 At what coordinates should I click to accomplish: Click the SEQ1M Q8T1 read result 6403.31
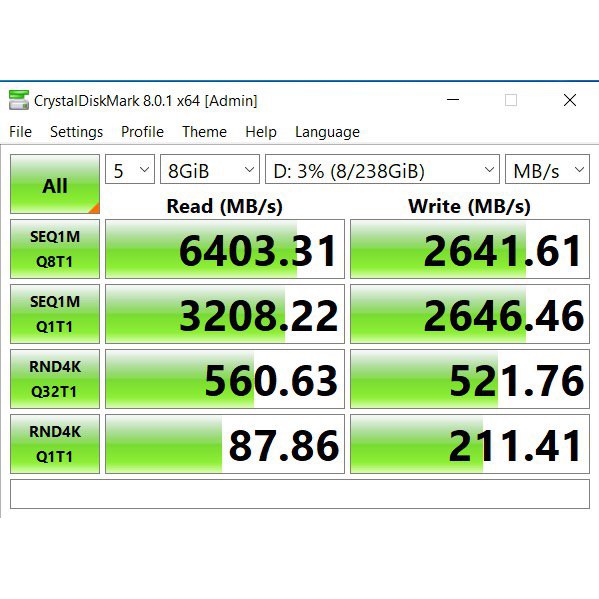[225, 249]
